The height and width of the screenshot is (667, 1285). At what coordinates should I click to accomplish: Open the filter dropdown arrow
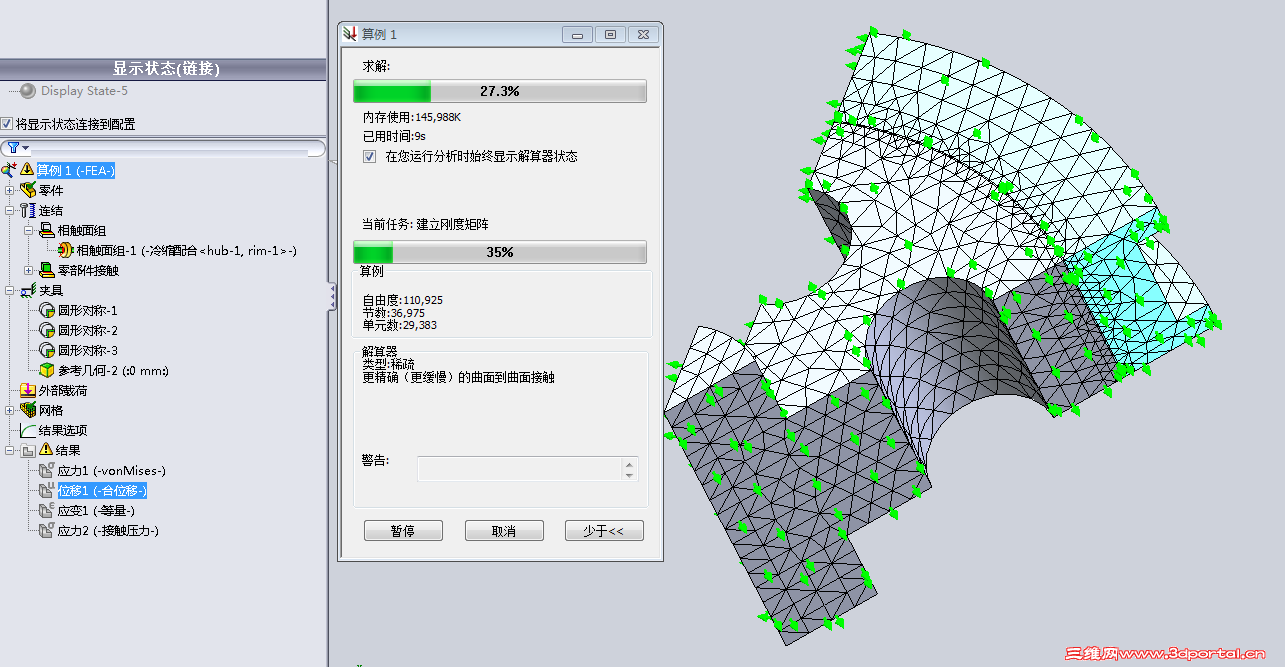26,149
